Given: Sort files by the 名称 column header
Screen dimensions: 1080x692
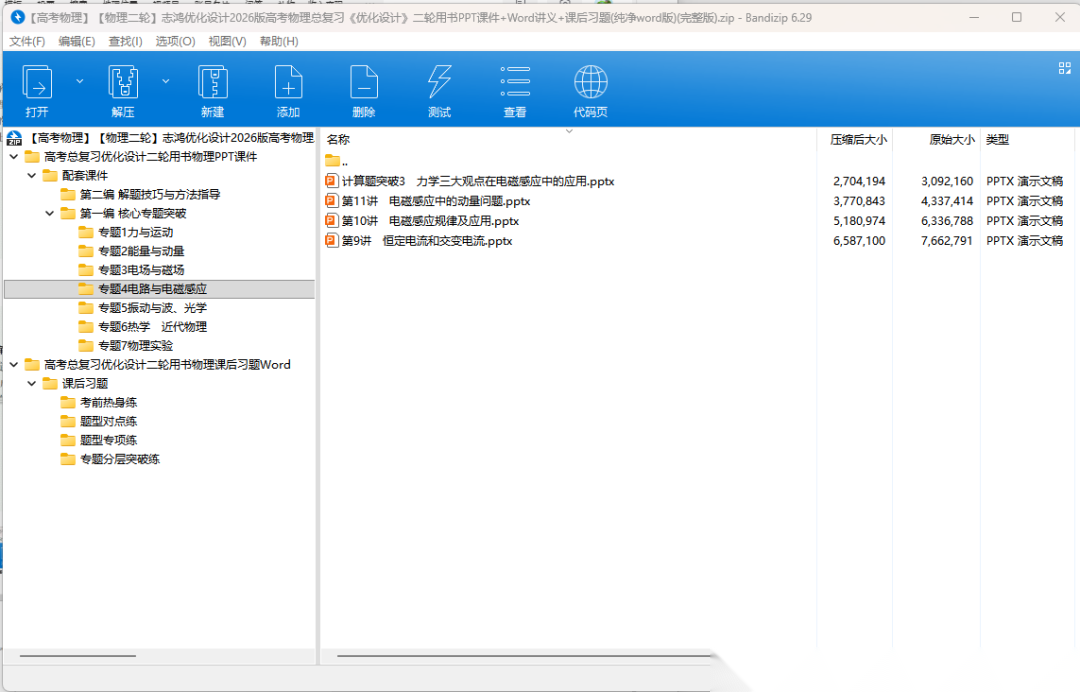Looking at the screenshot, I should (339, 140).
